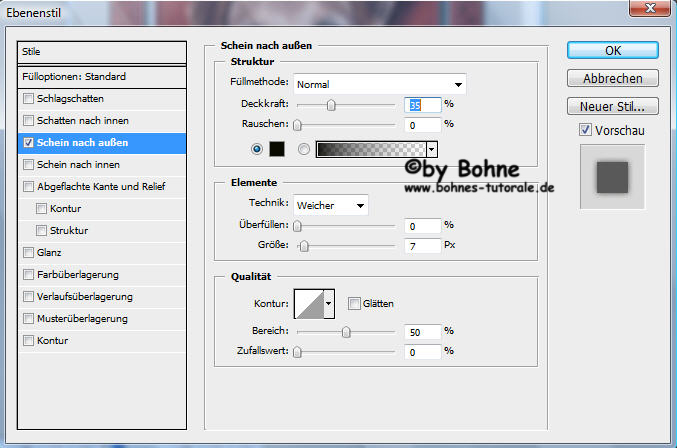The width and height of the screenshot is (677, 448).
Task: Click the Größe pixel input field
Action: tap(423, 245)
